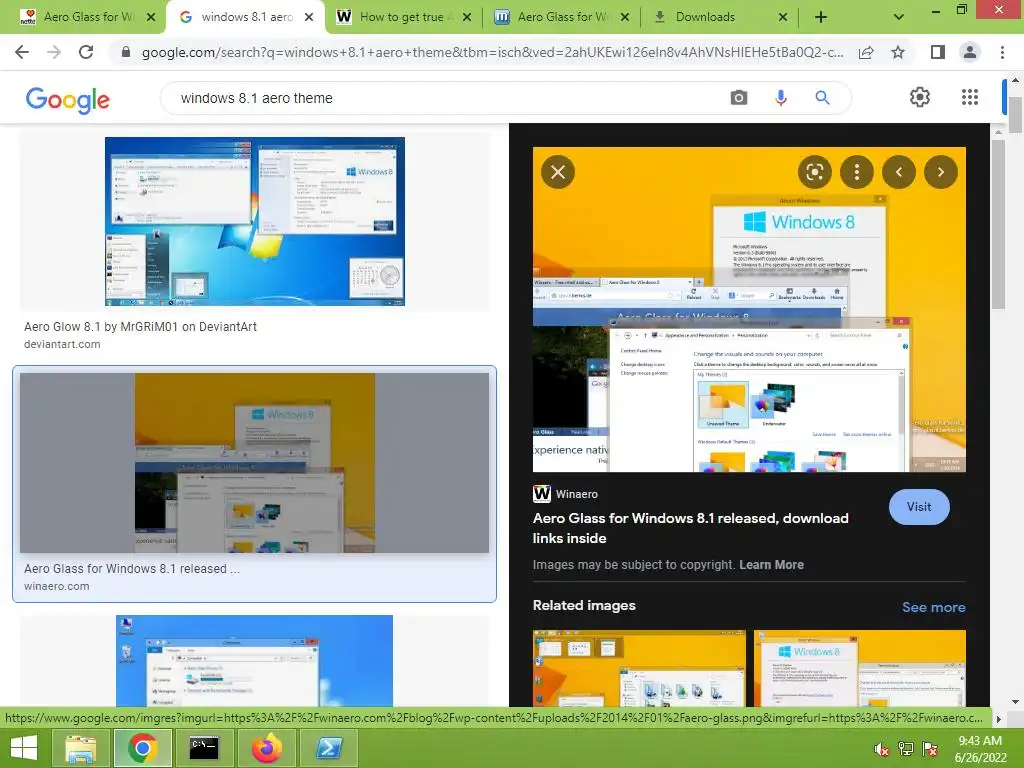The height and width of the screenshot is (768, 1024).
Task: Open Chrome three-dot menu
Action: tap(1002, 52)
